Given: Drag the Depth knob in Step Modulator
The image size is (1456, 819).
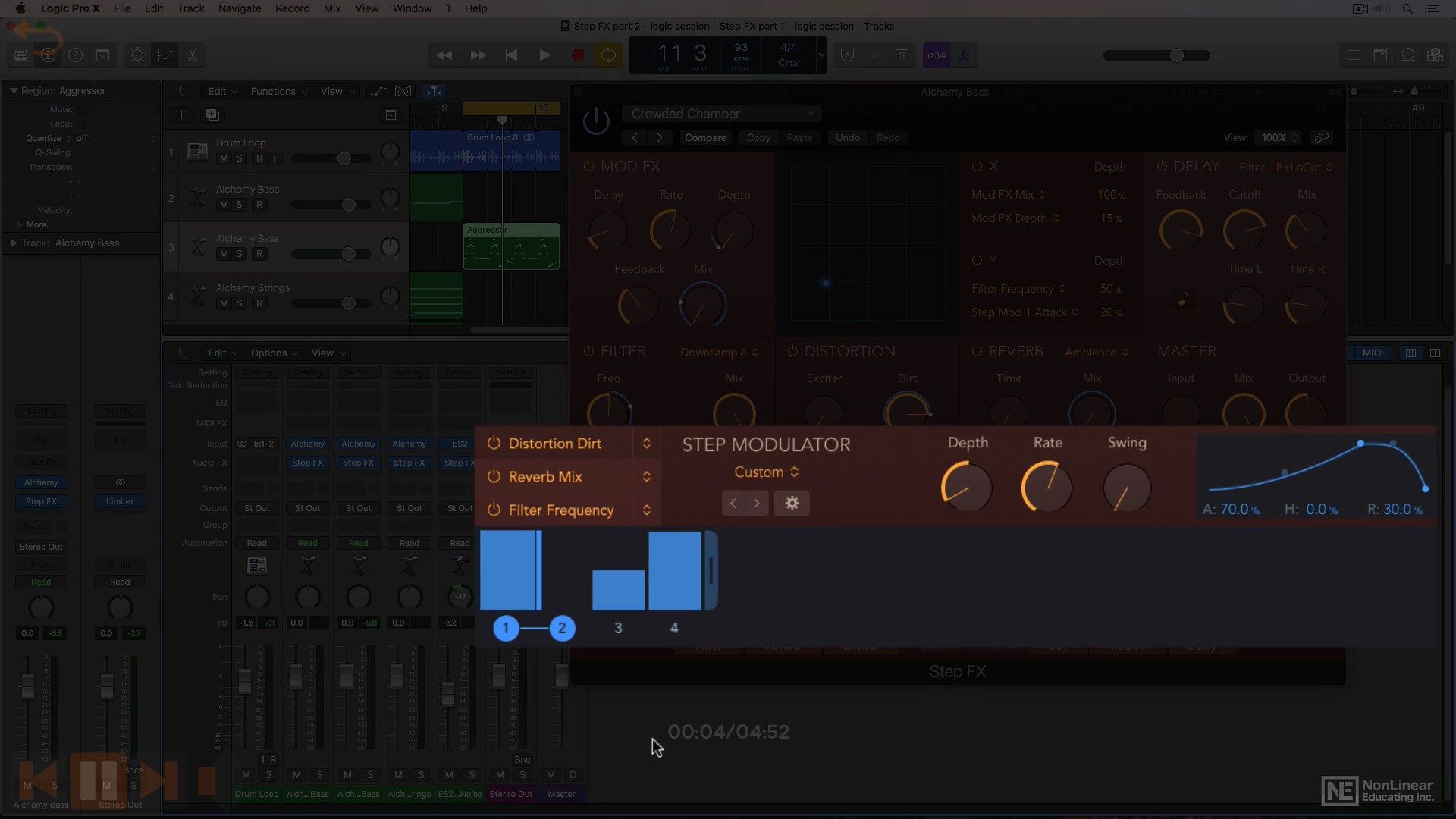Looking at the screenshot, I should (966, 487).
